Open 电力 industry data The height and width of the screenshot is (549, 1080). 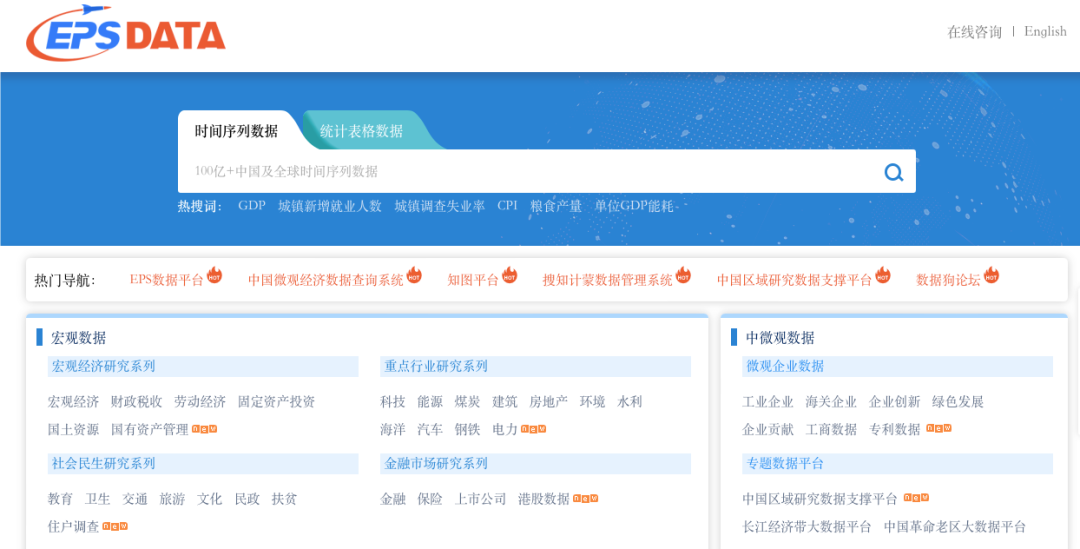point(505,430)
